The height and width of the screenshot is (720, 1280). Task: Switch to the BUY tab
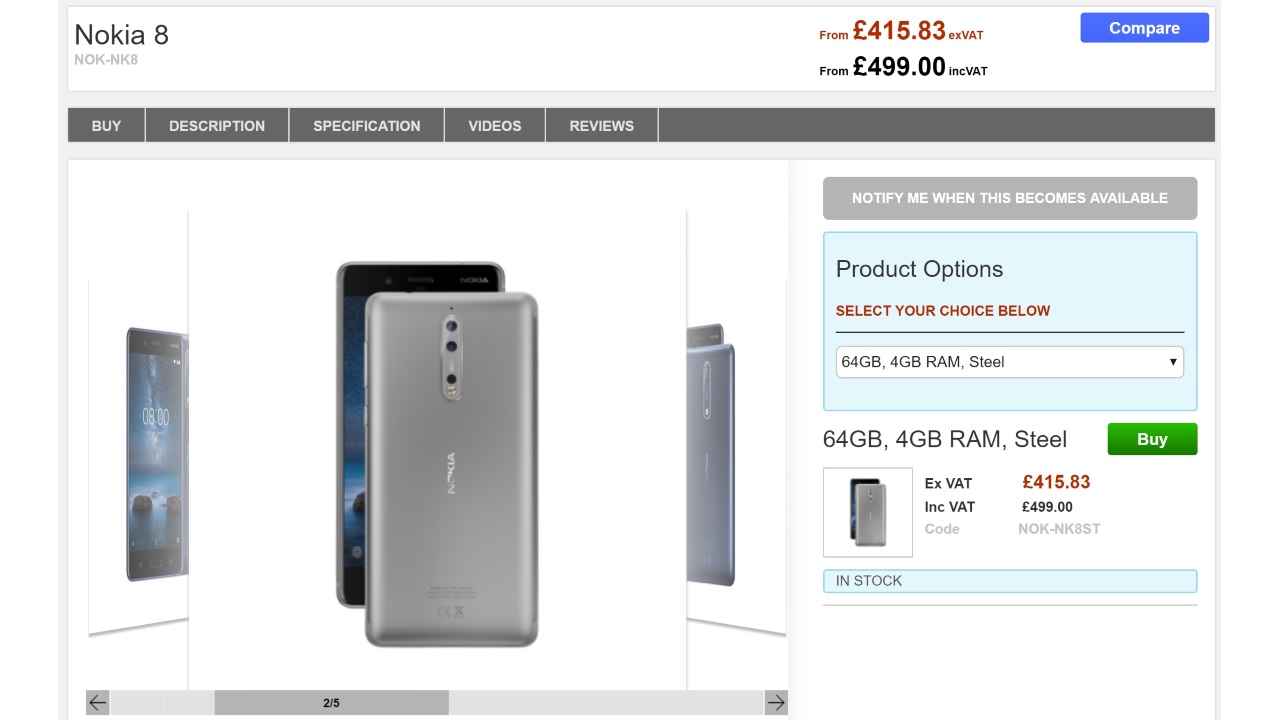pyautogui.click(x=106, y=126)
